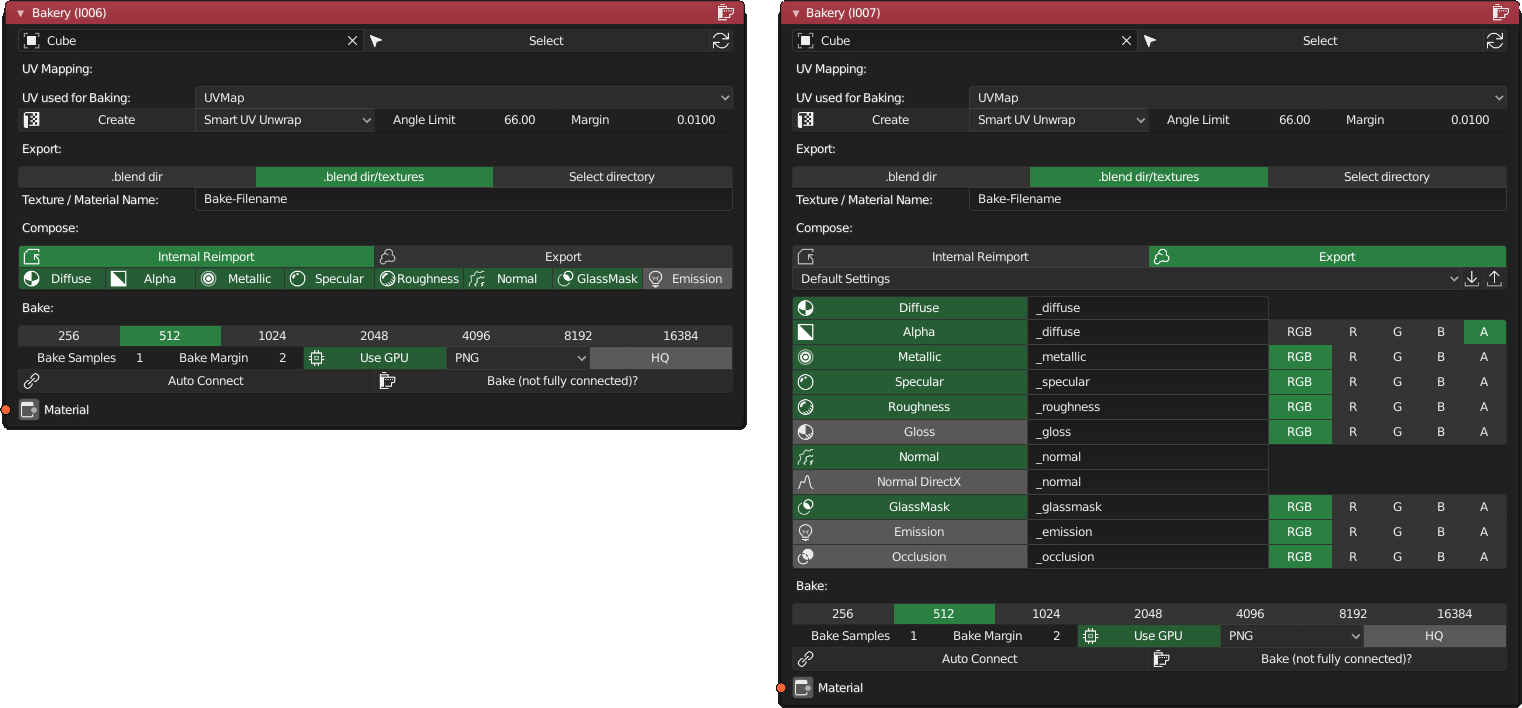This screenshot has height=708, width=1522.
Task: Click the bake icon beside 'Bake (not fully connected)?' in Bakery (I007)
Action: 1161,659
